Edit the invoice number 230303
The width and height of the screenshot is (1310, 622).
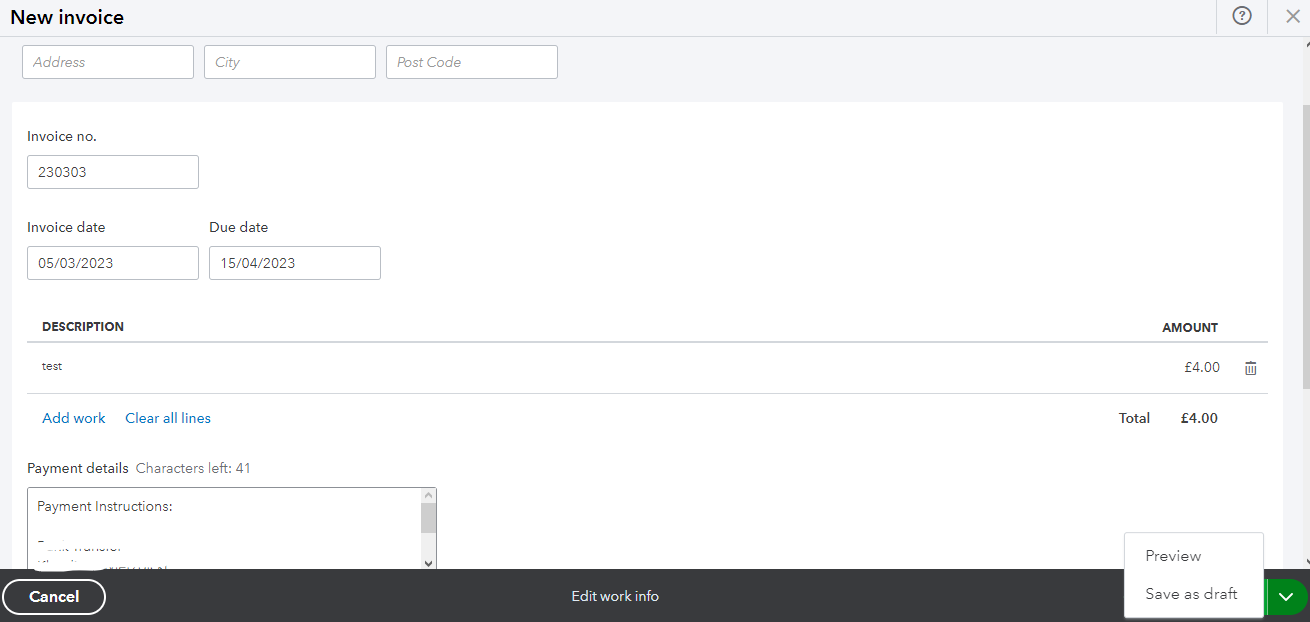pyautogui.click(x=112, y=171)
